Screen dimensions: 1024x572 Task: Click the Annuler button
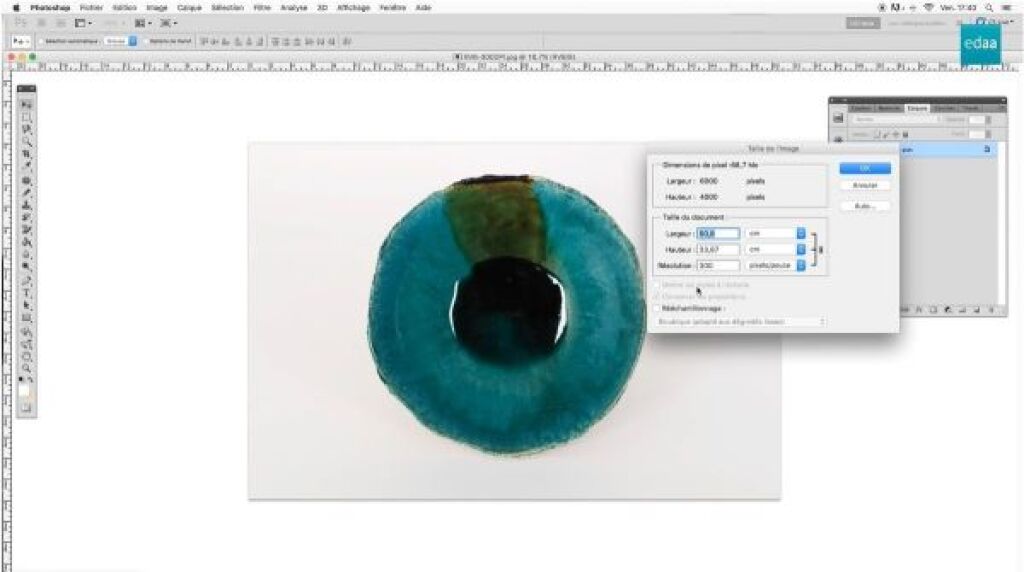click(x=865, y=186)
